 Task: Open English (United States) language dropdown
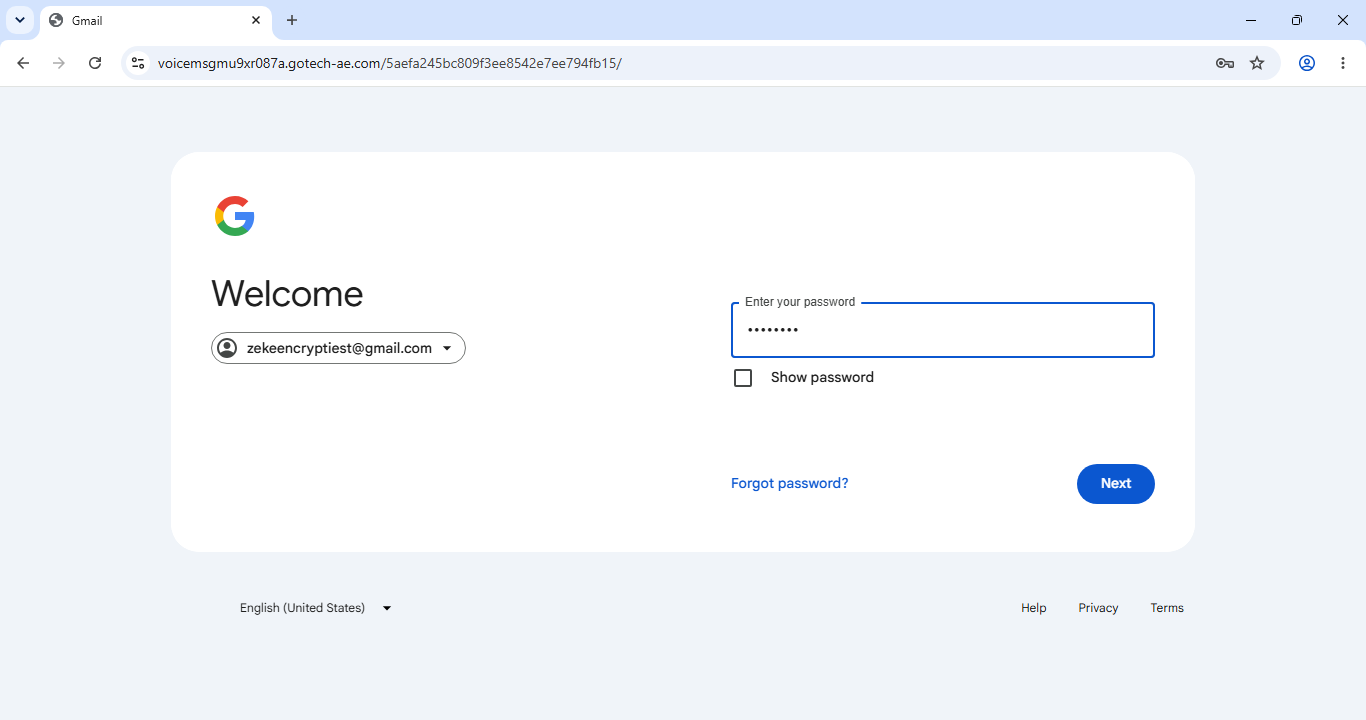tap(315, 608)
